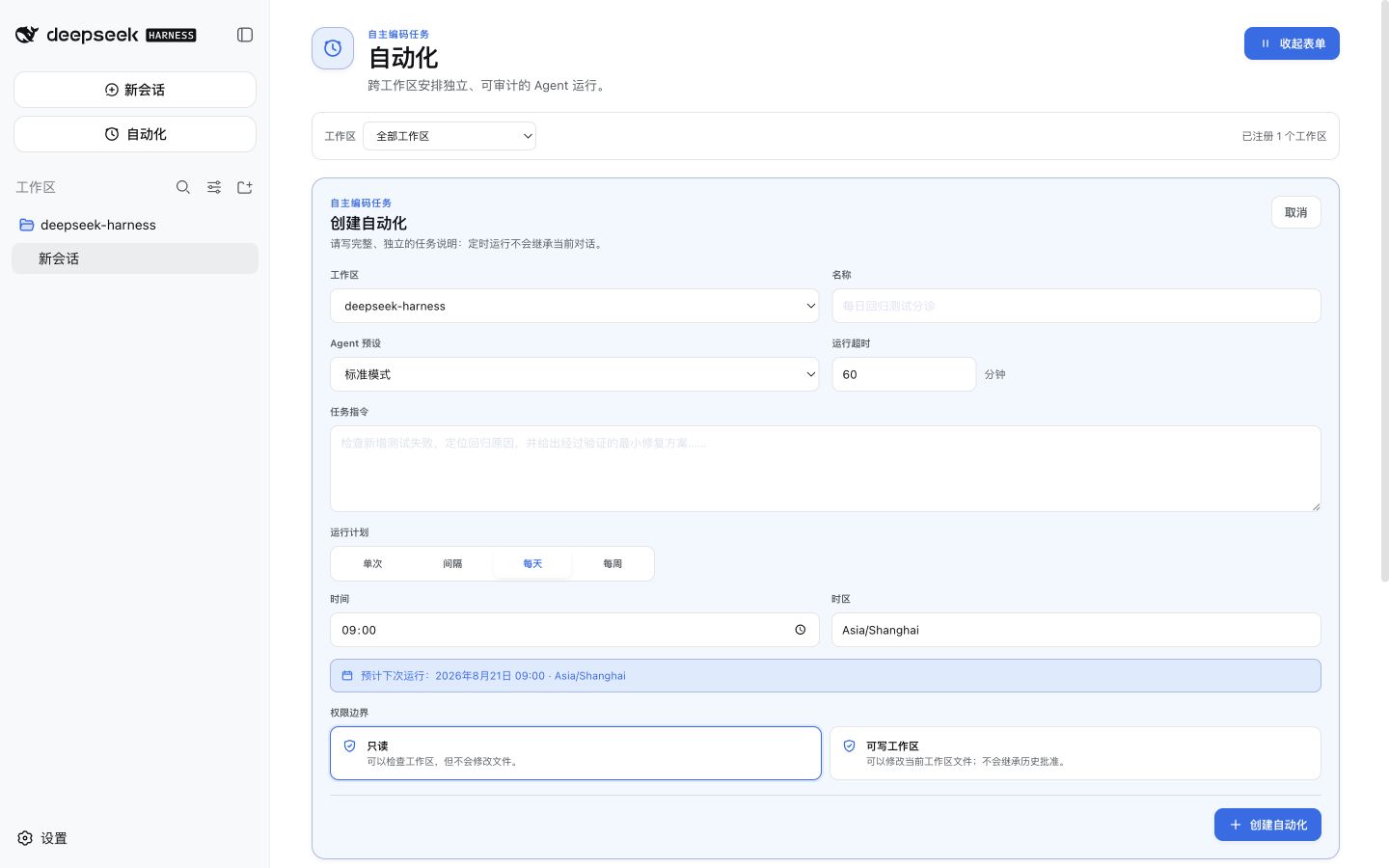Click the 分钟 unit label
The width and height of the screenshot is (1389, 868).
click(x=995, y=374)
